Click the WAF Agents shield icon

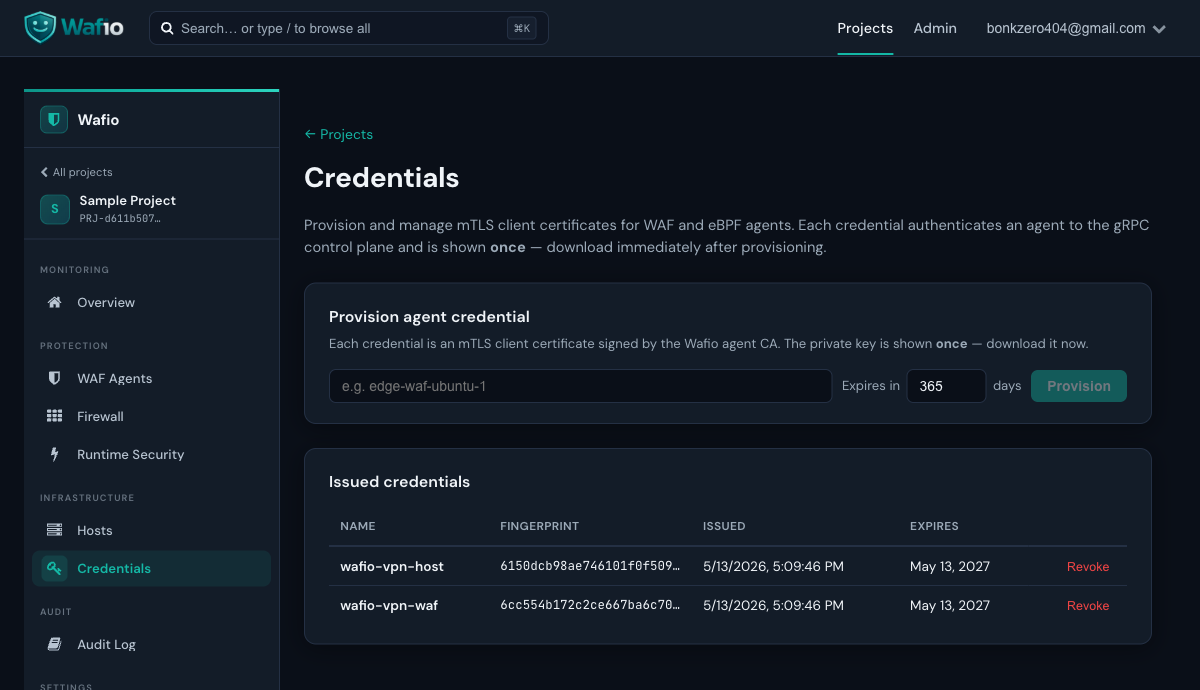[x=55, y=378]
